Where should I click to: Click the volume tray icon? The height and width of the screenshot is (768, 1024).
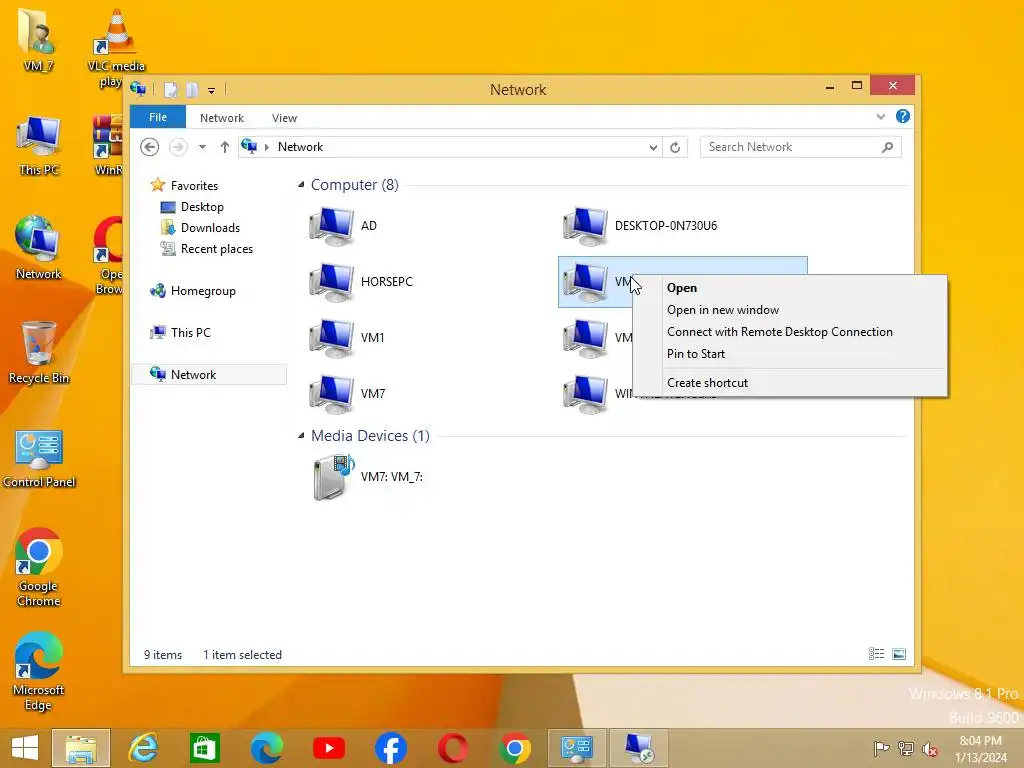(930, 749)
